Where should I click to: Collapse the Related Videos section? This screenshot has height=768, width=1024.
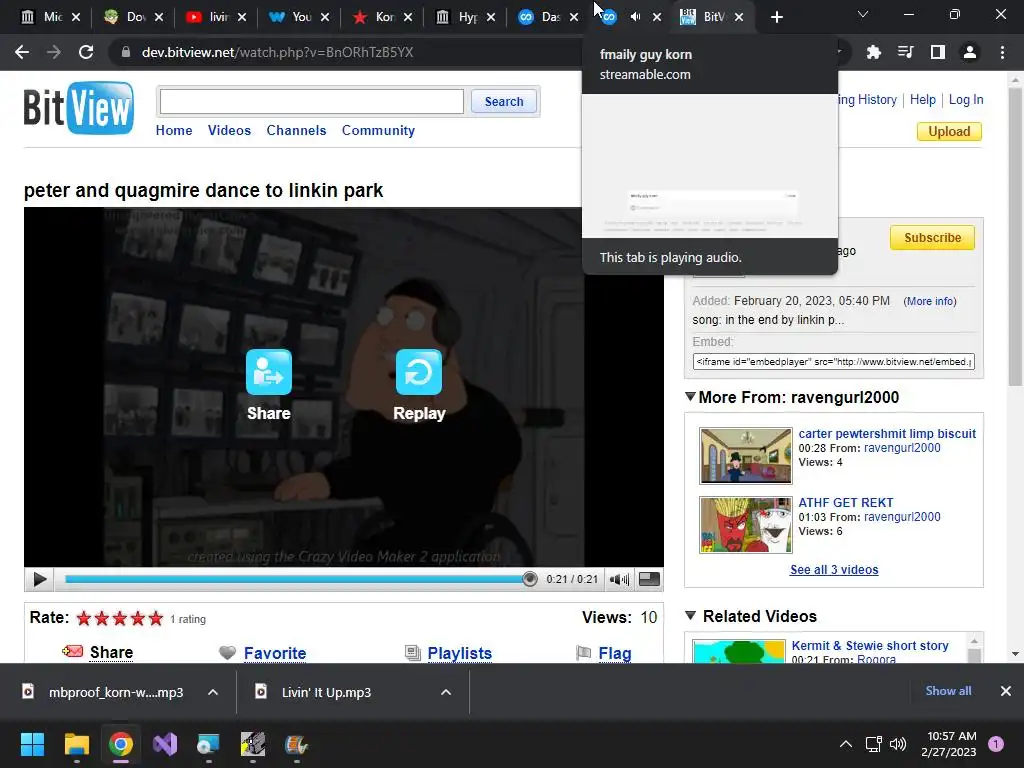[x=690, y=615]
